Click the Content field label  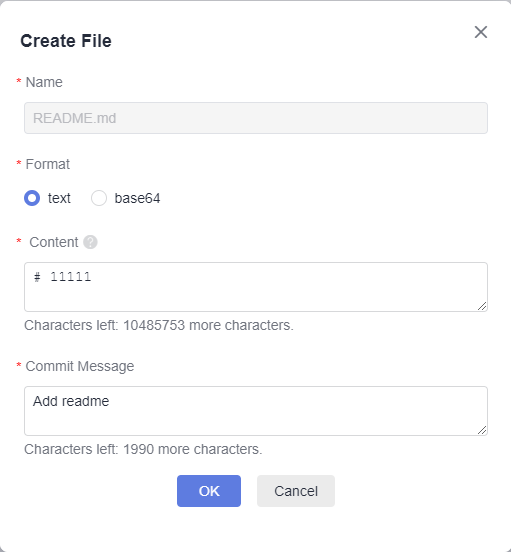53,242
